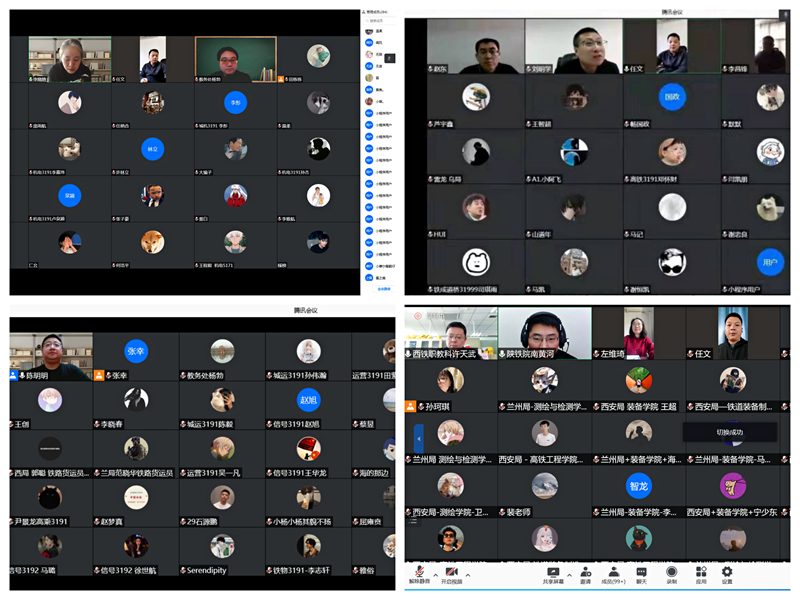Click the blue 国政 avatar tile
The width and height of the screenshot is (800, 600).
(672, 98)
